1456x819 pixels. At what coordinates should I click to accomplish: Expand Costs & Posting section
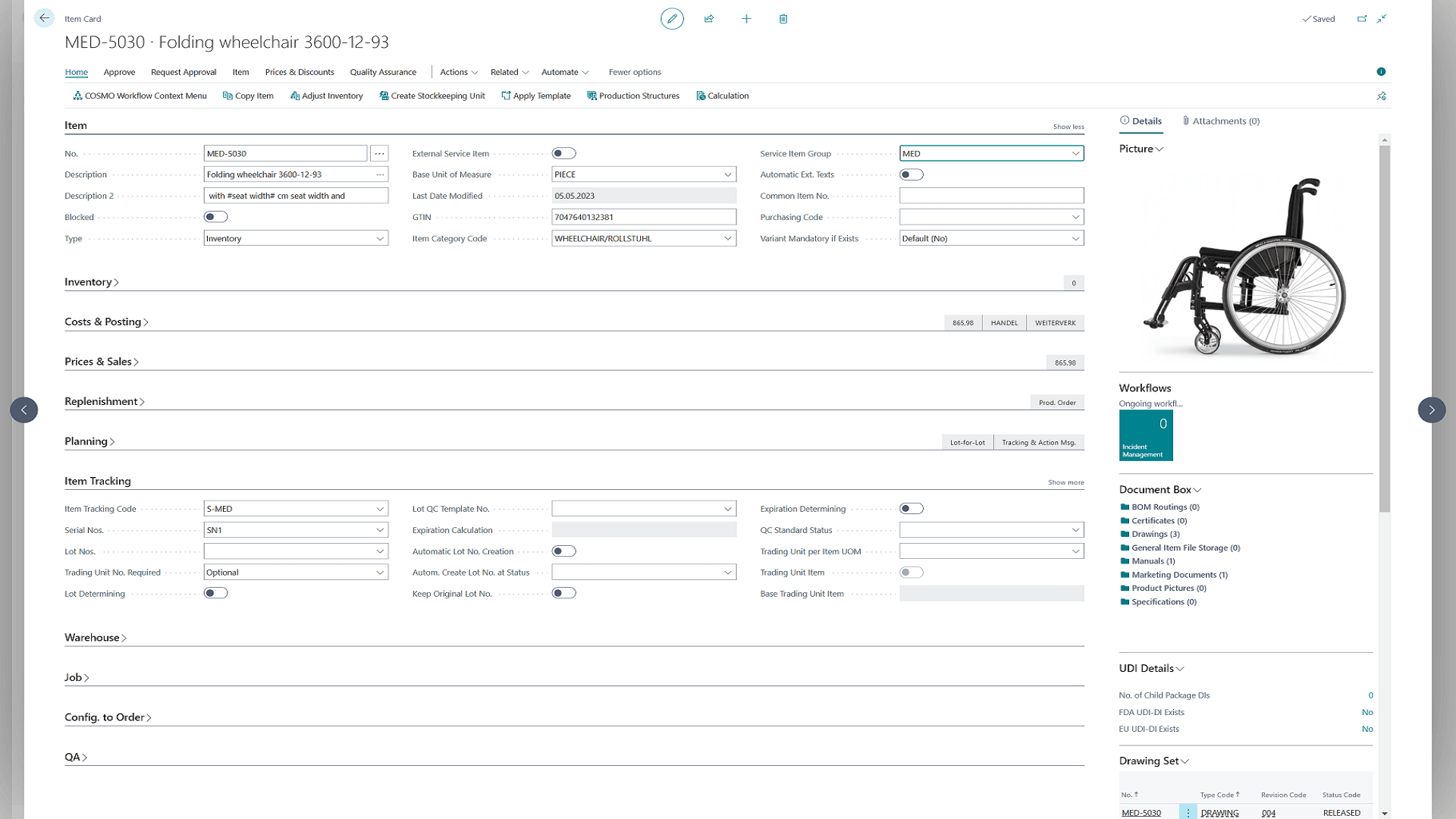pos(106,322)
